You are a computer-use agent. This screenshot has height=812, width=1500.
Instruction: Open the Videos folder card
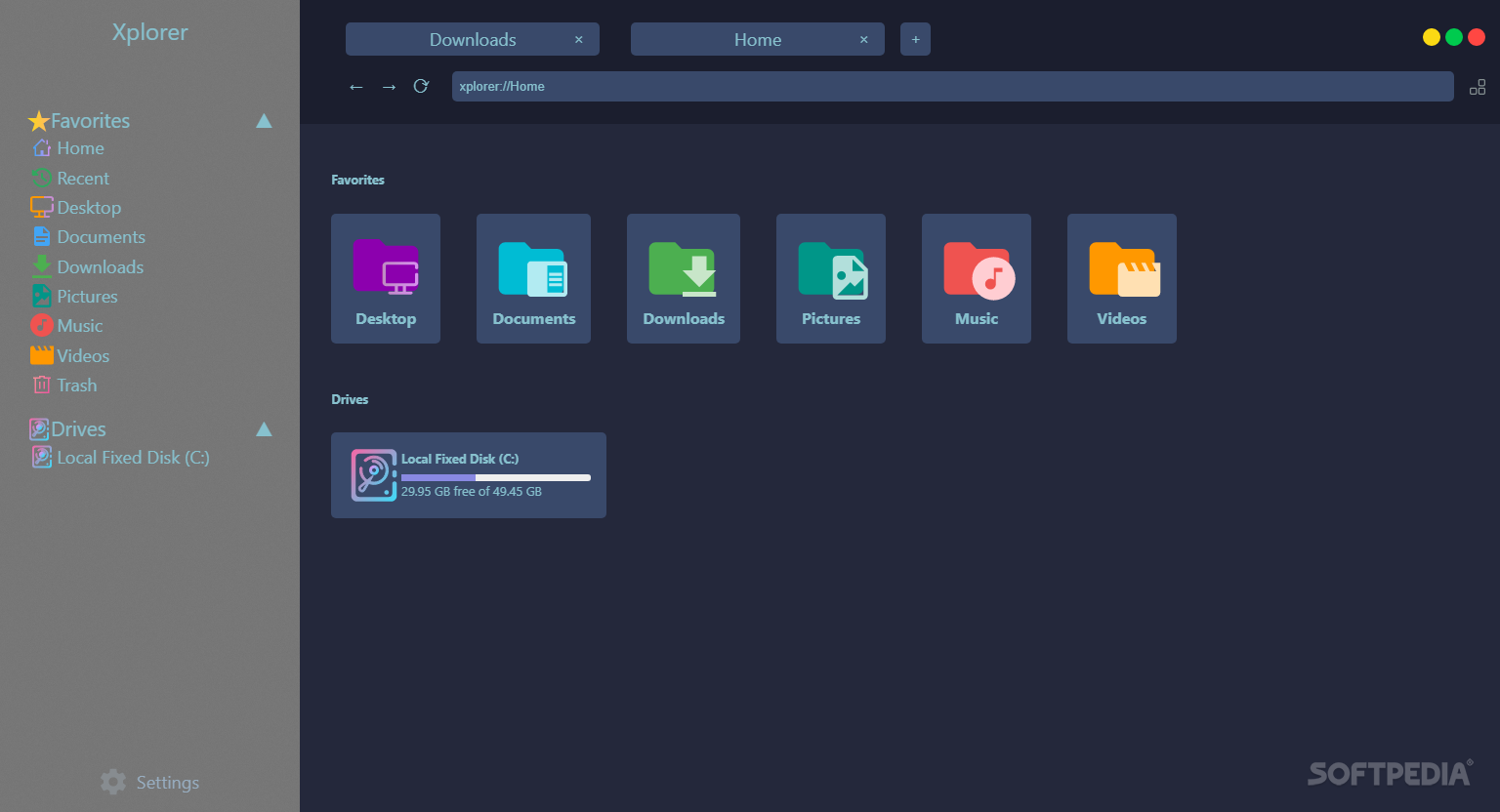tap(1122, 278)
